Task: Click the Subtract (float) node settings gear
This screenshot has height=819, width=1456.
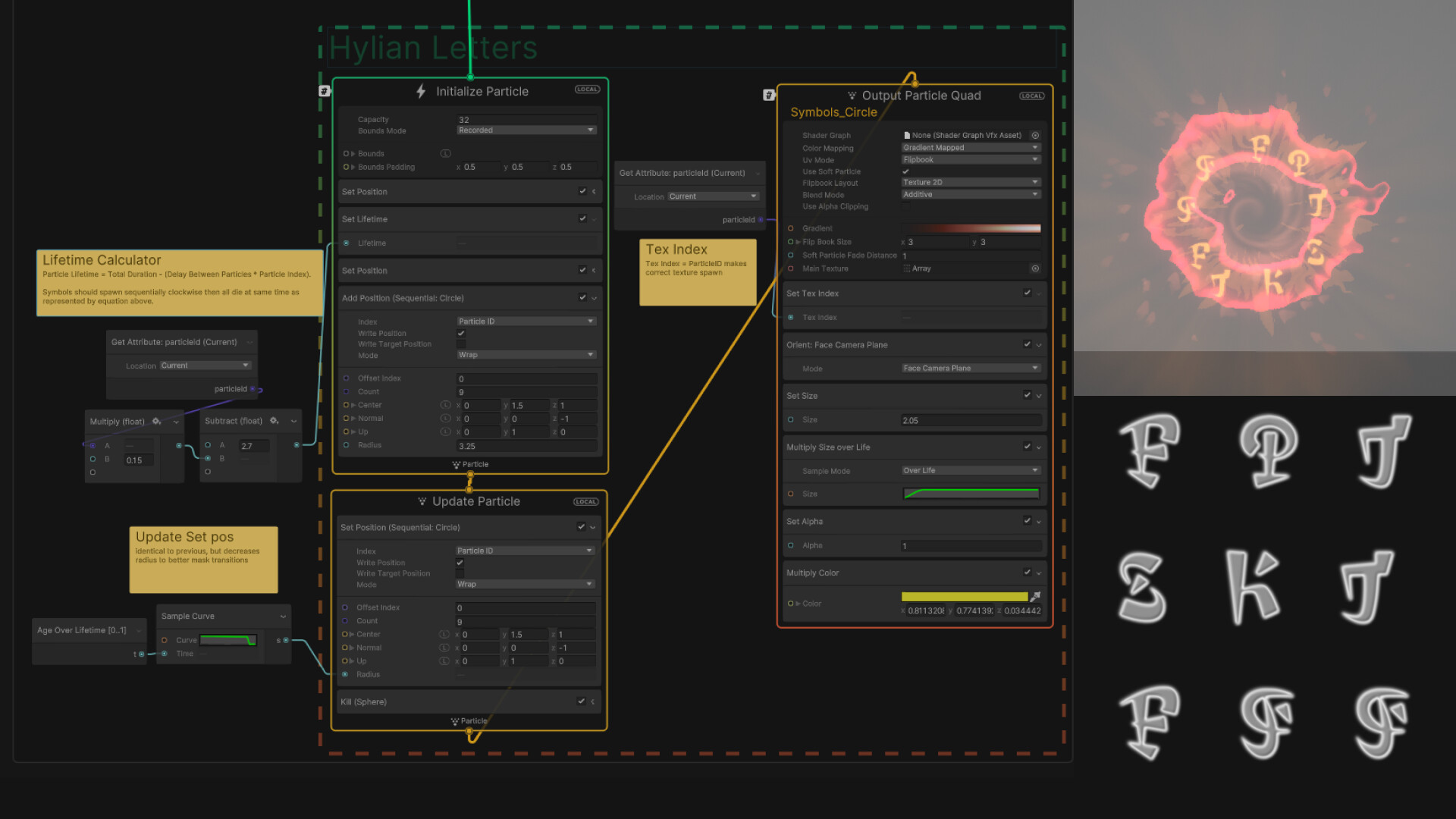Action: (274, 421)
